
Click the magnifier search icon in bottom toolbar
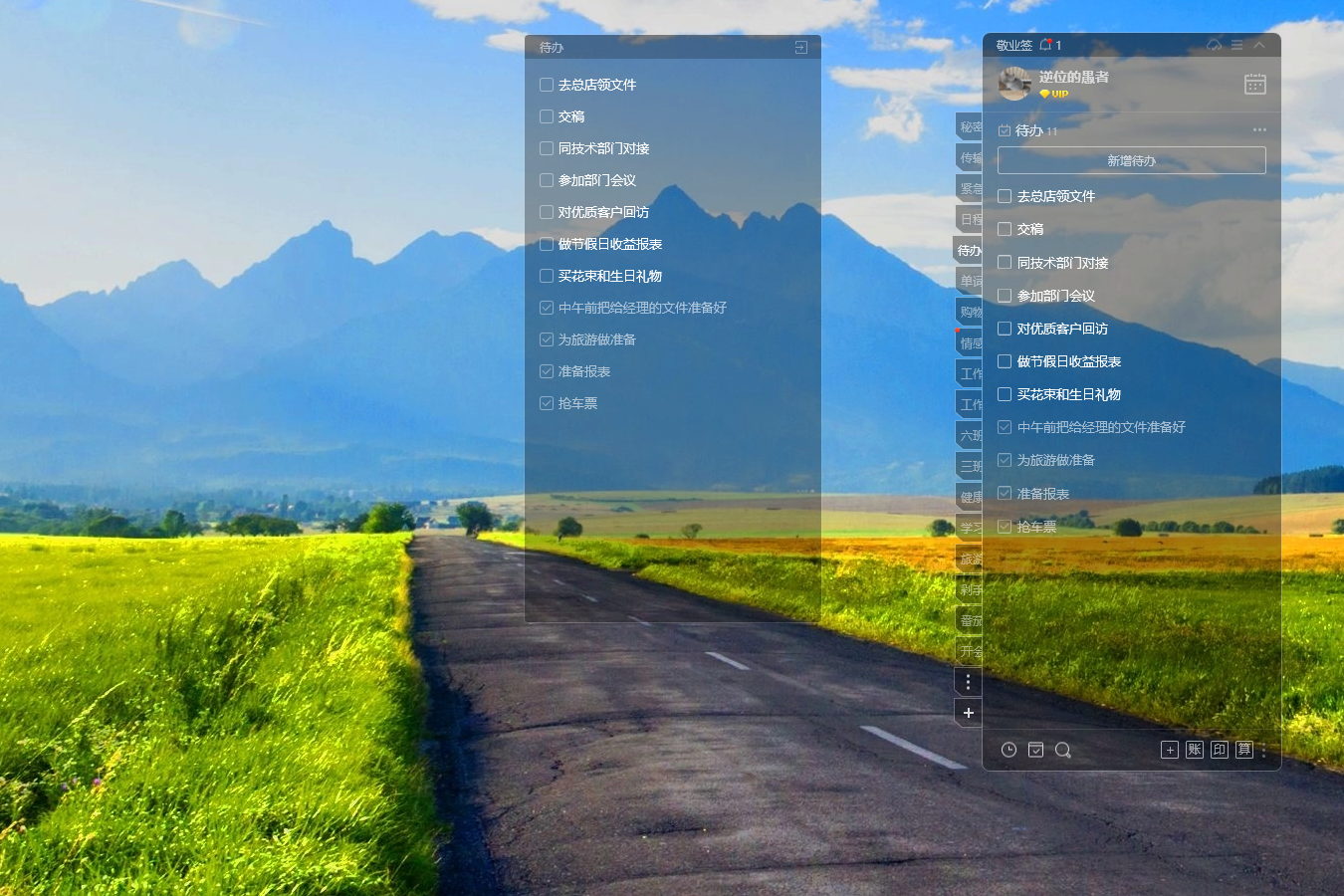(1062, 750)
